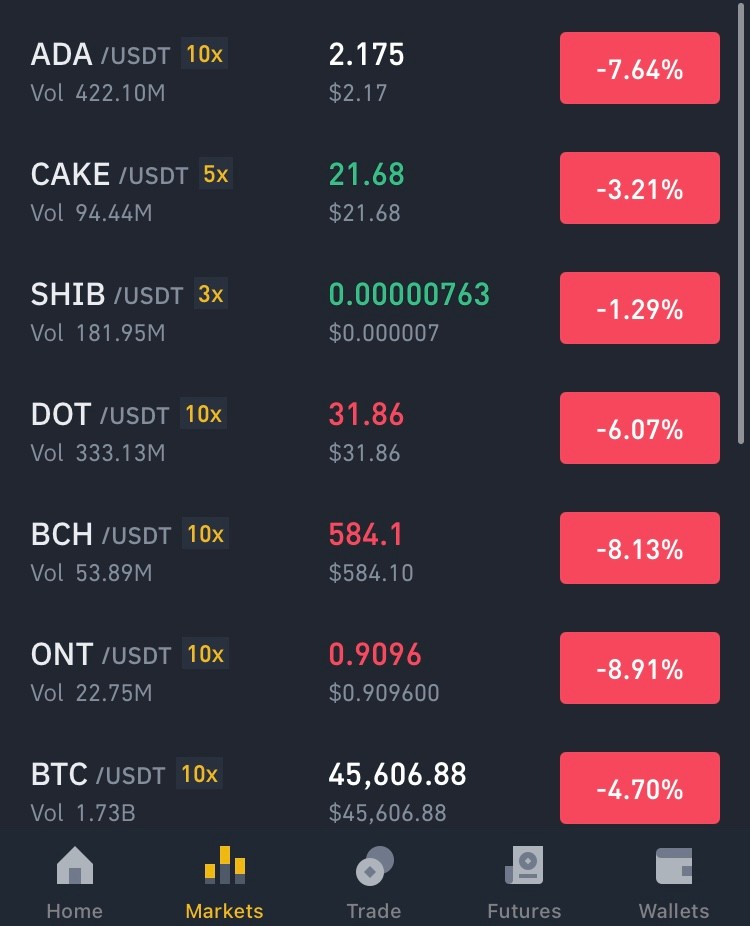Open the BCH/USDT market pair
Image resolution: width=750 pixels, height=926 pixels.
(375, 549)
